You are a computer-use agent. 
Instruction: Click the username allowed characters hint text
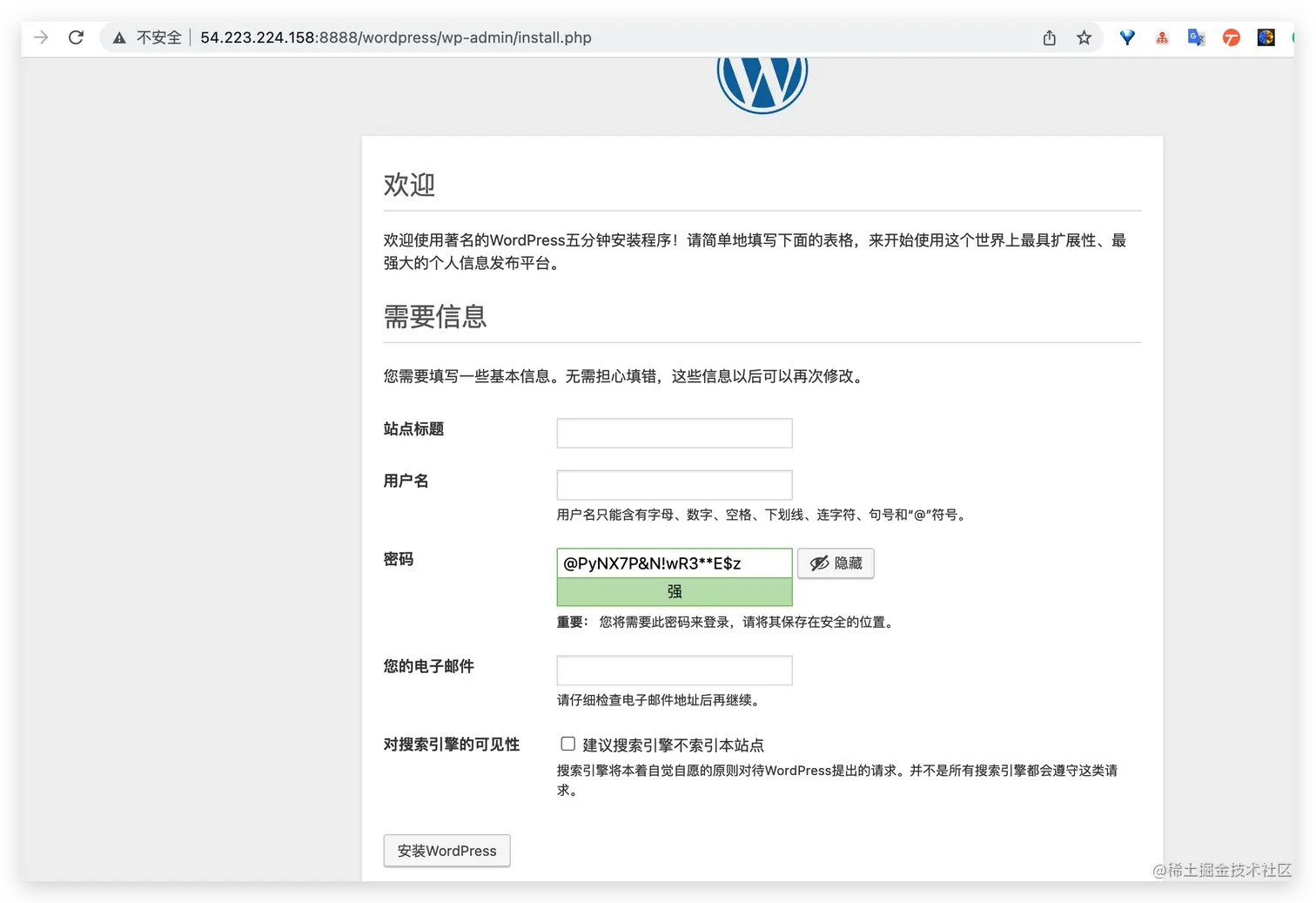click(763, 515)
